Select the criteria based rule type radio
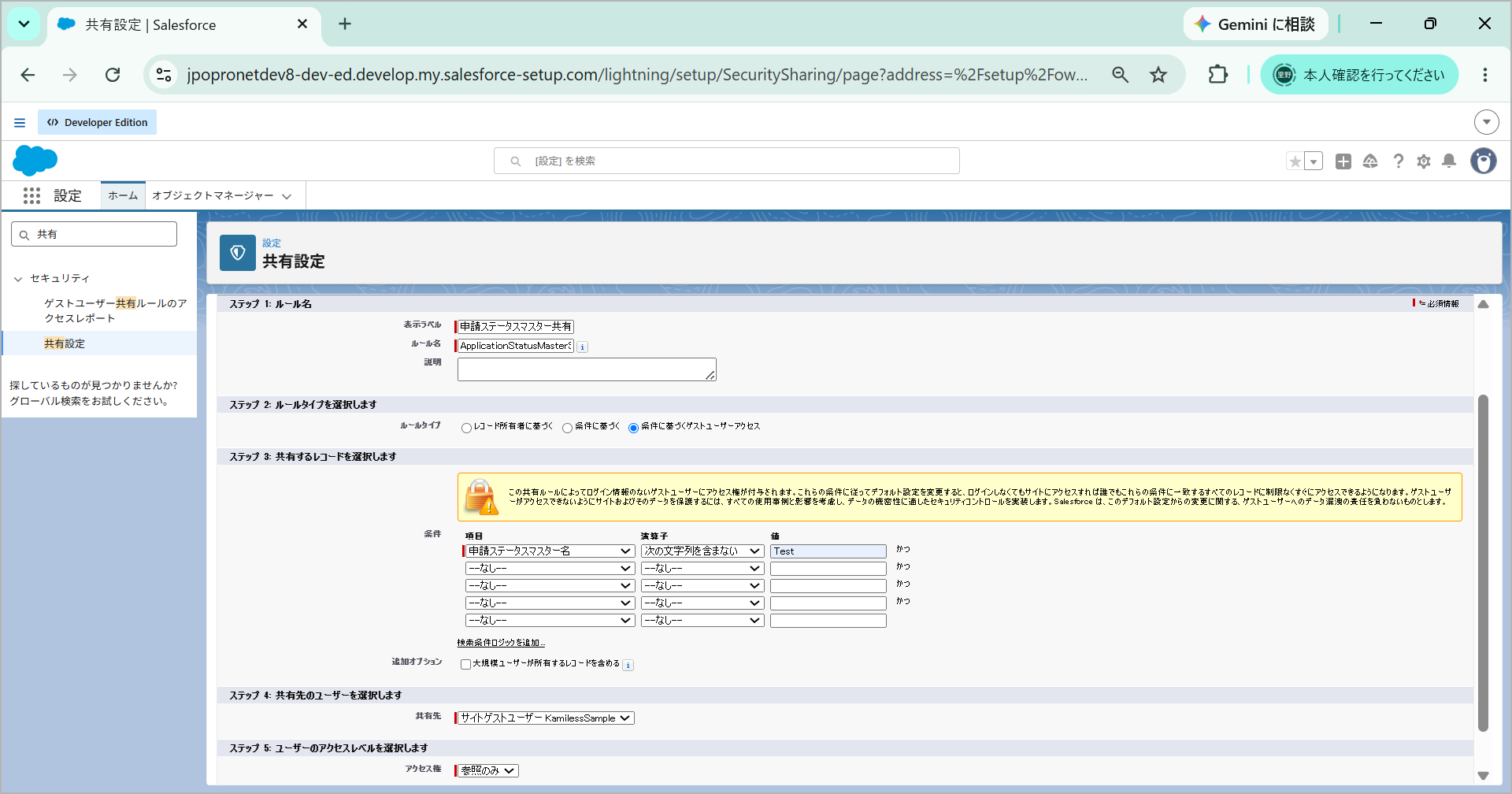Screen dimensions: 1512x794 click(567, 428)
